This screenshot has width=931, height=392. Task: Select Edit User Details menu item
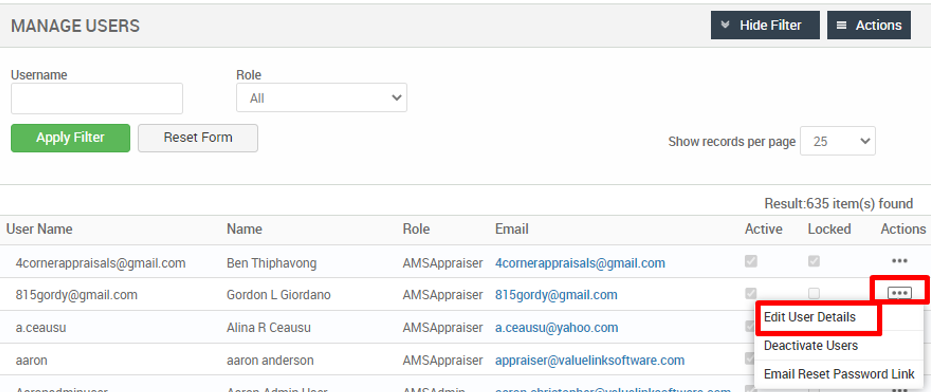(809, 317)
